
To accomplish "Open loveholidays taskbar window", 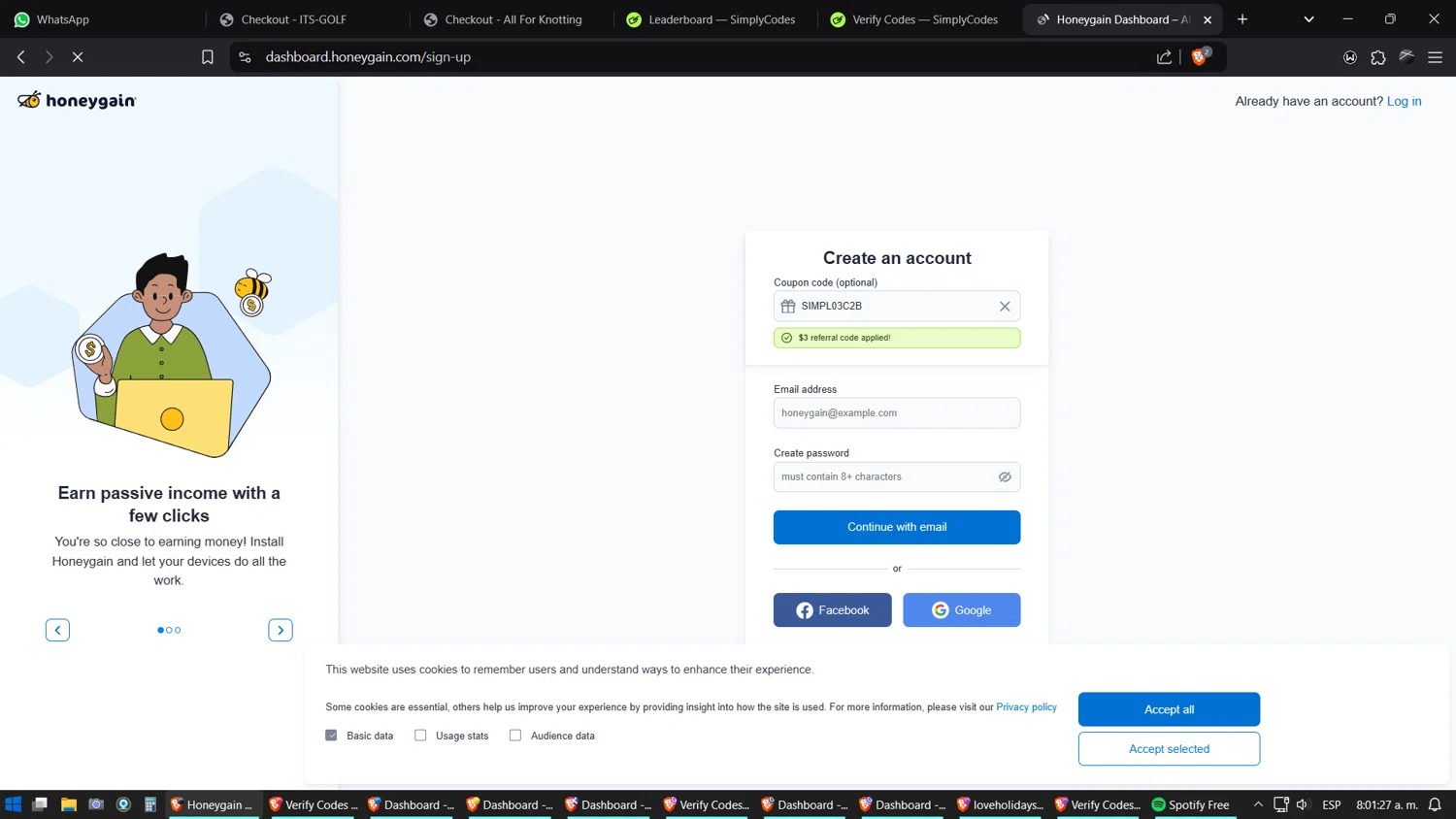I will pyautogui.click(x=1000, y=804).
